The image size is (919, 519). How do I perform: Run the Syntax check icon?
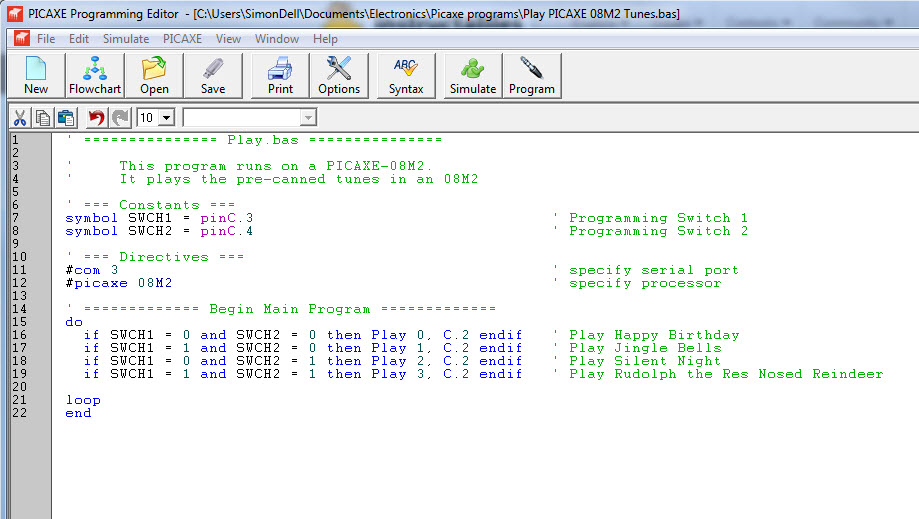(x=406, y=76)
